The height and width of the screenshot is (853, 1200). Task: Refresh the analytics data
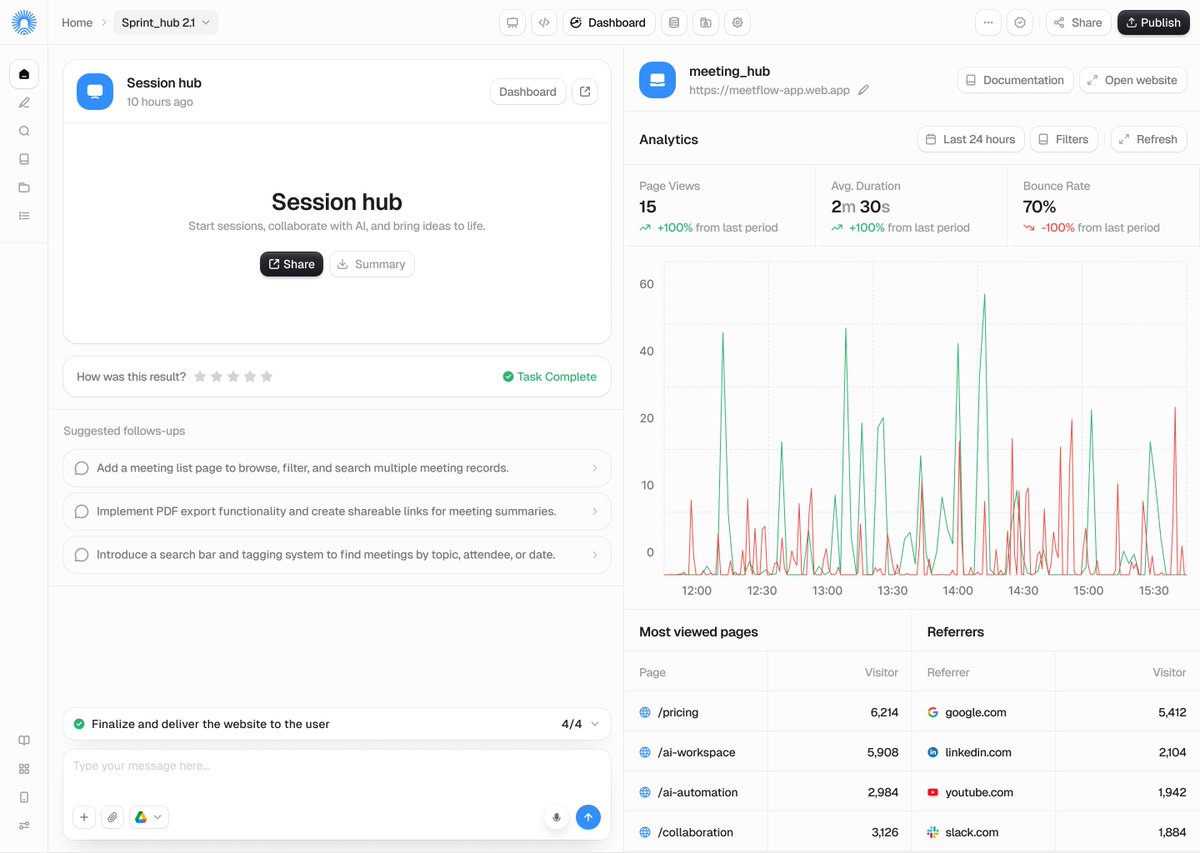click(x=1149, y=139)
